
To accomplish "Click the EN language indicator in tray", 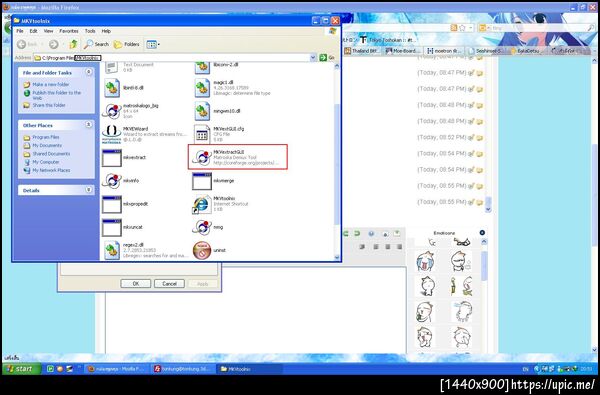I will 525,369.
